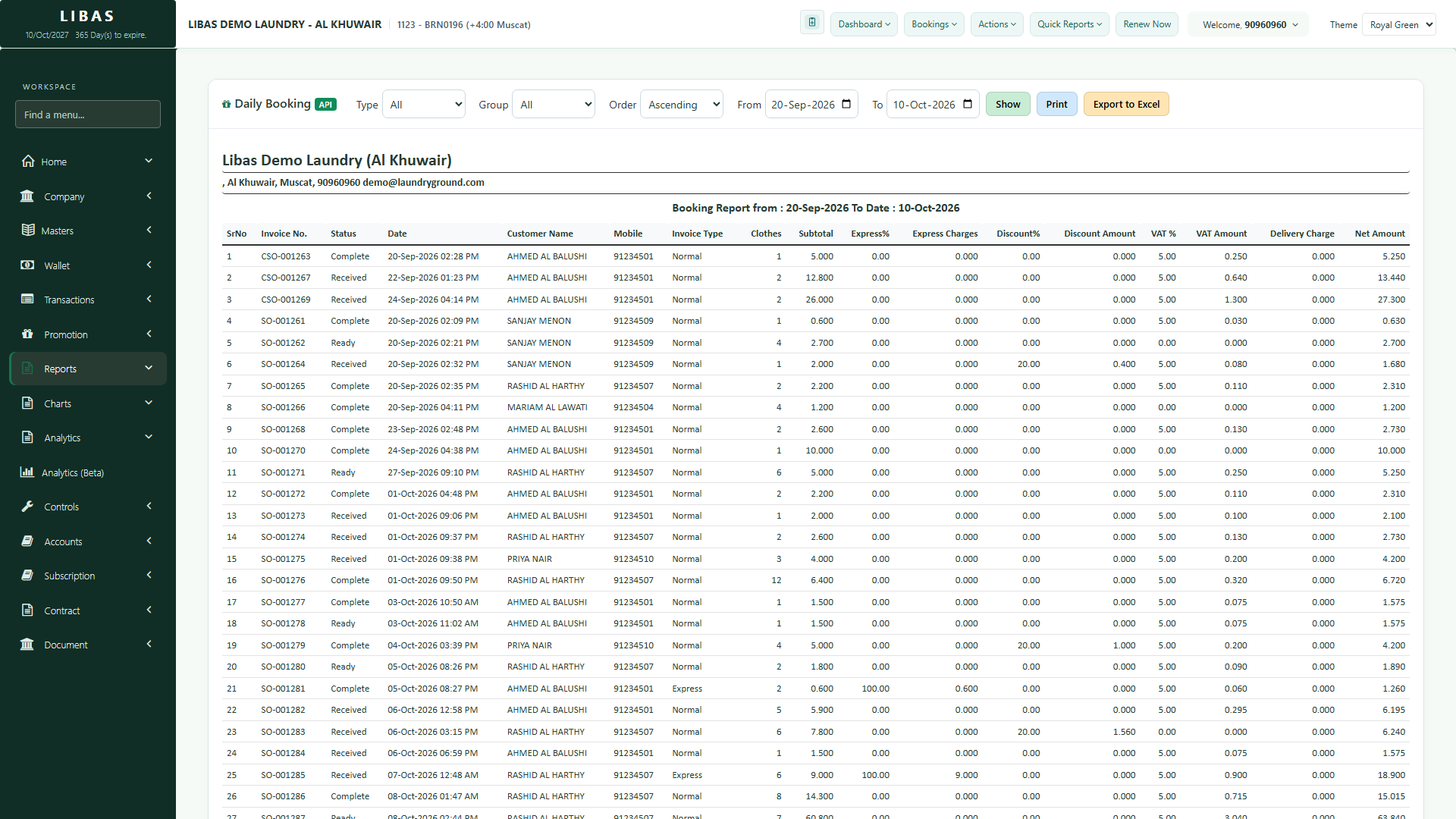Open the From date calendar picker icon
Viewport: 1456px width, 819px height.
tap(846, 105)
